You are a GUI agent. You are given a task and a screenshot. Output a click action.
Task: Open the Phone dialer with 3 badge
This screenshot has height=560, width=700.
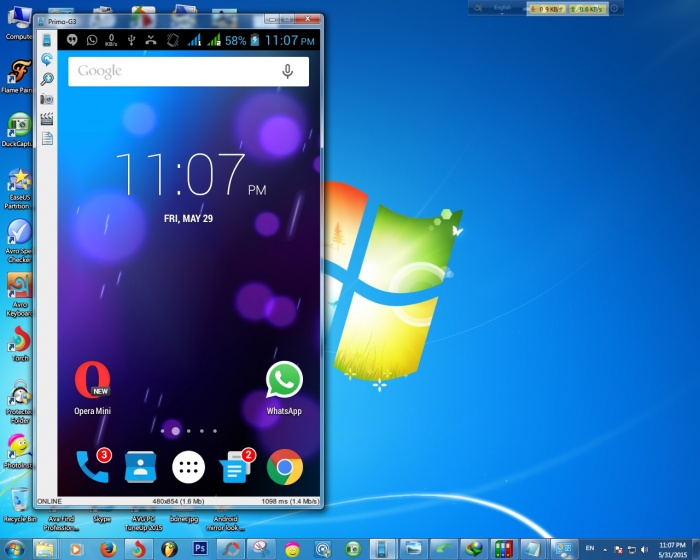93,466
